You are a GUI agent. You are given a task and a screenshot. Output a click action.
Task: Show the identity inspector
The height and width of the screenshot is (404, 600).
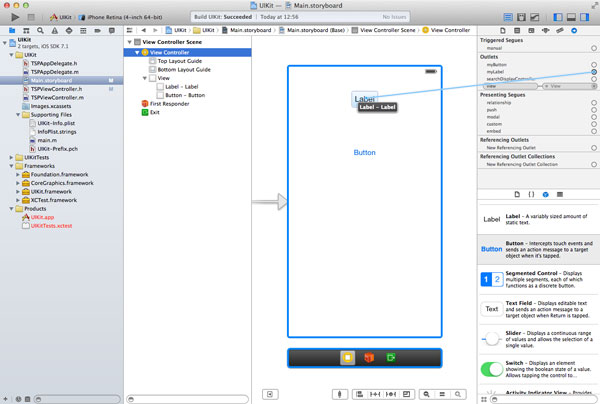[531, 31]
